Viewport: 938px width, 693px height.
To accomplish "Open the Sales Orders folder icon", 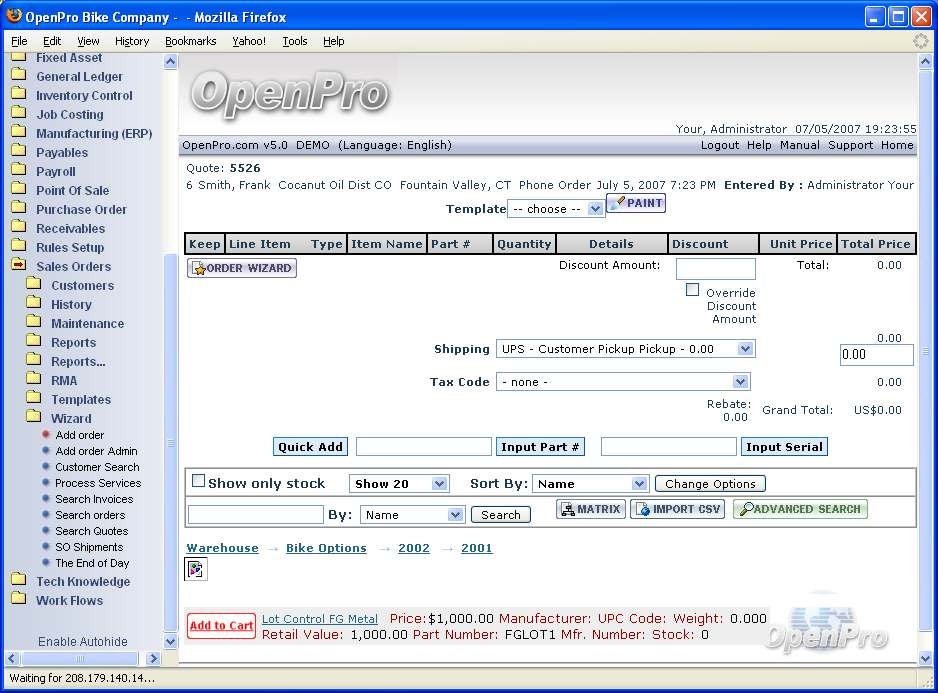I will pyautogui.click(x=19, y=266).
